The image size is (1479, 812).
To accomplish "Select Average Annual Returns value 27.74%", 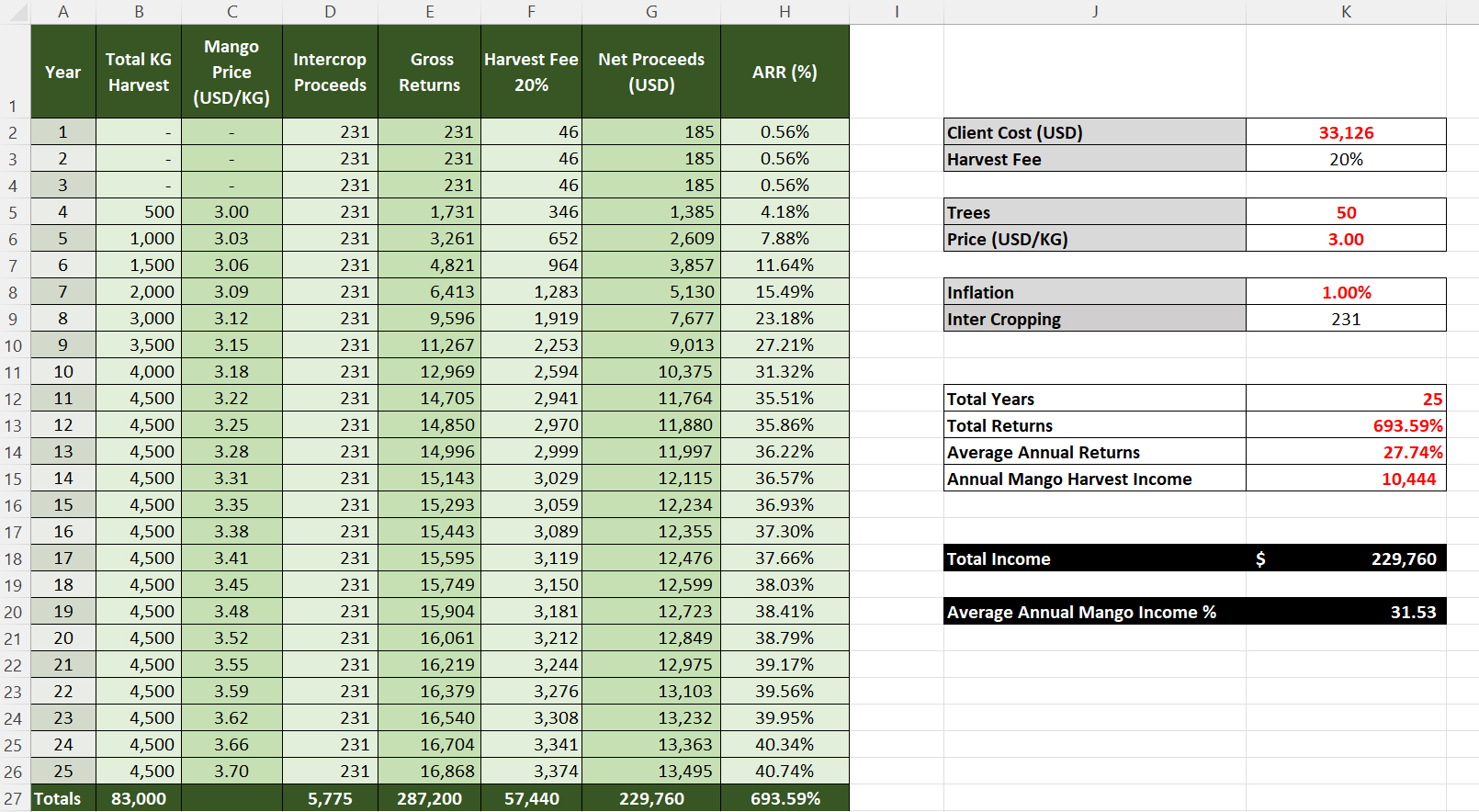I will coord(1346,452).
